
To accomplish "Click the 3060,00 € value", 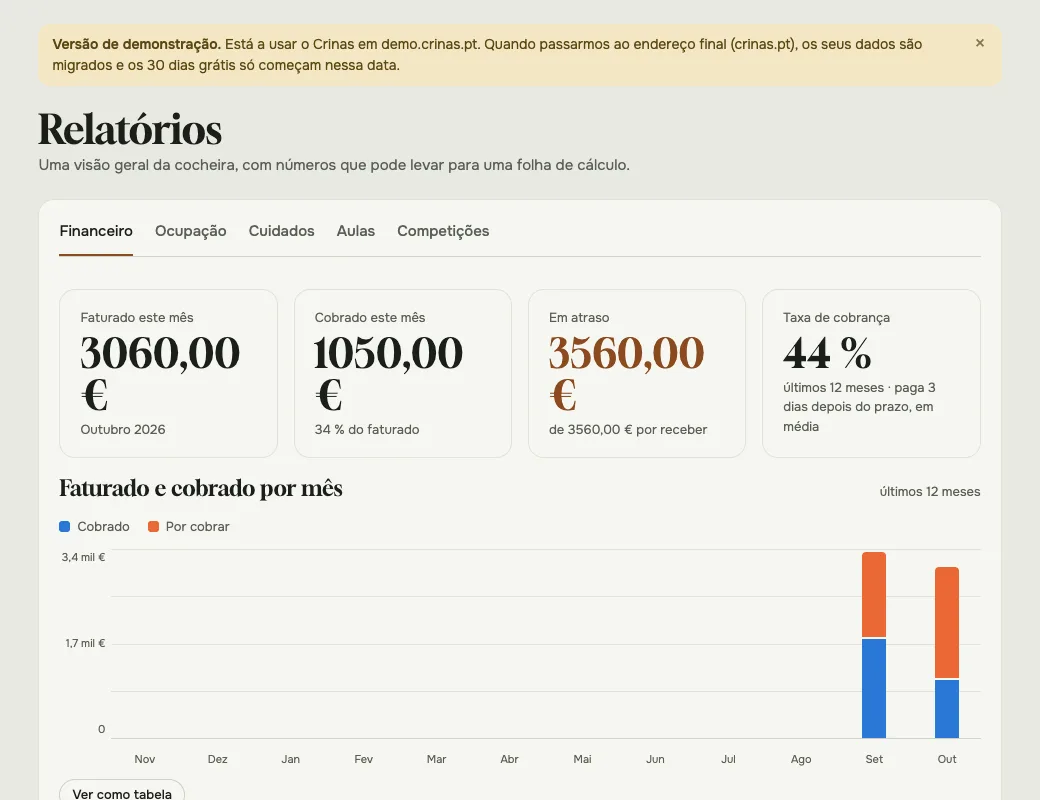I will (160, 373).
